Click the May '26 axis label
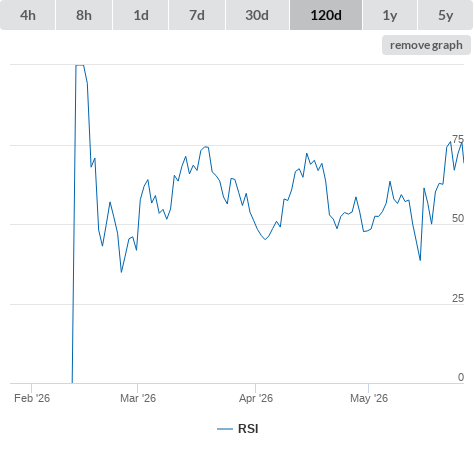The width and height of the screenshot is (474, 455). [x=369, y=398]
